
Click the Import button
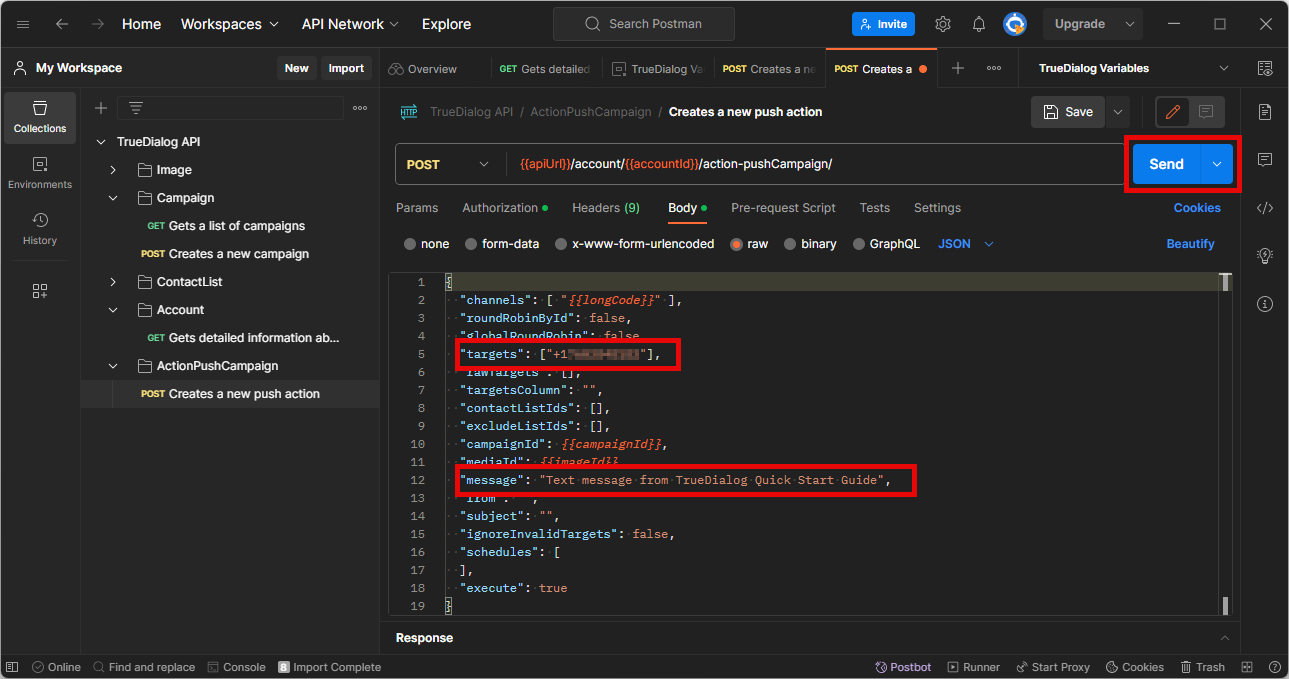(x=346, y=68)
